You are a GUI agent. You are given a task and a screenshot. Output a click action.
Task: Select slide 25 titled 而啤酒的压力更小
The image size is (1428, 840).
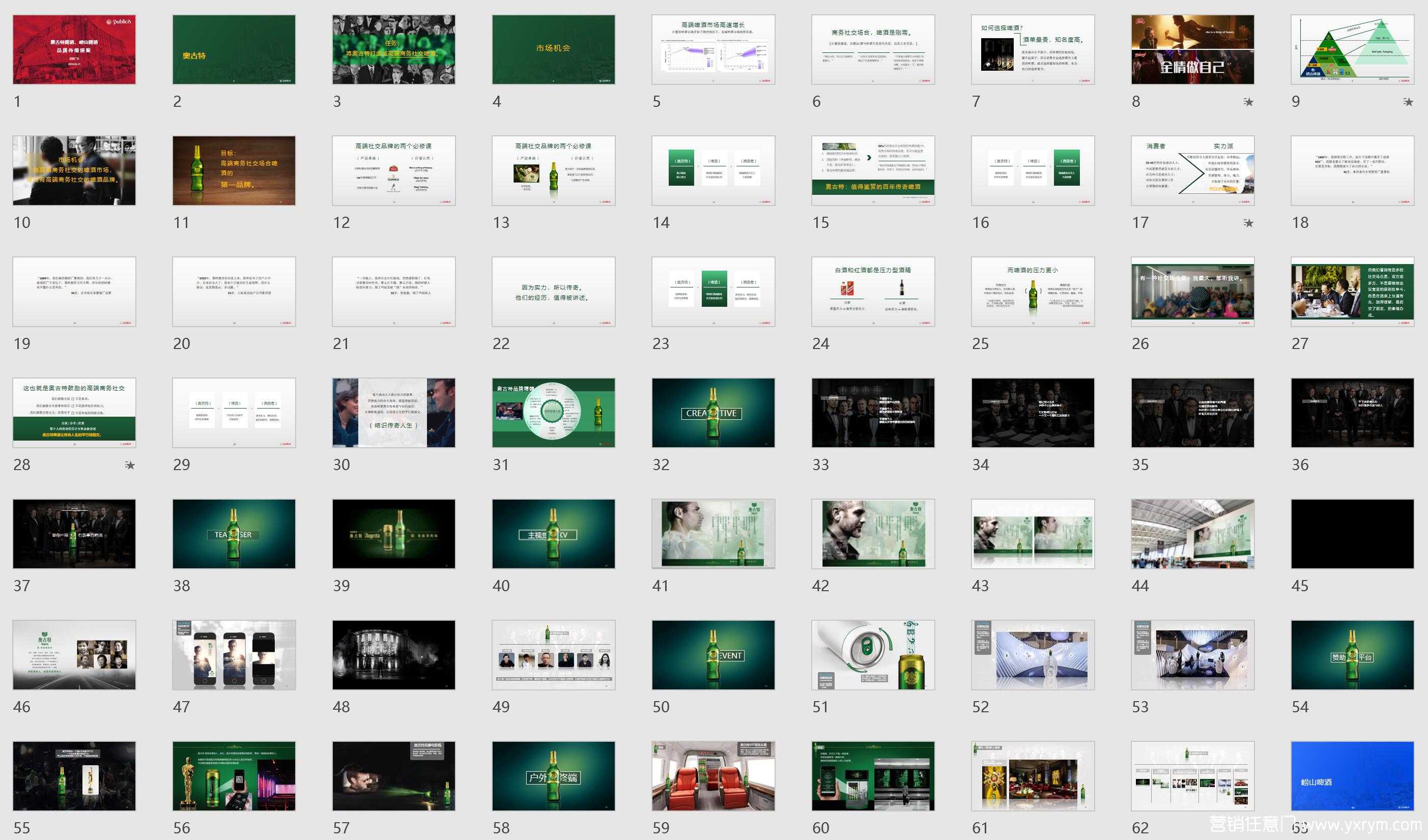[x=1033, y=292]
